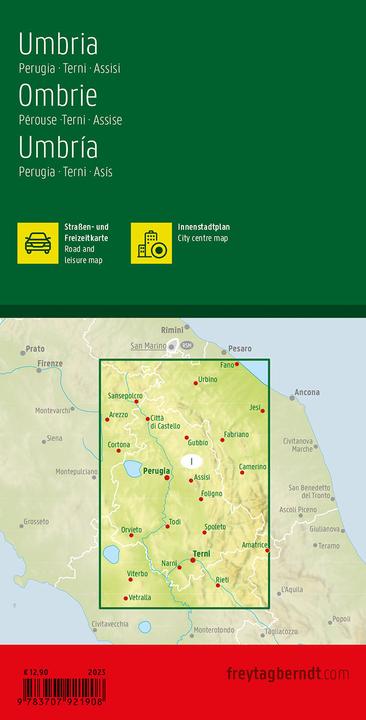Screen dimensions: 366x720
Task: Click the yellow car road map icon
Action: coord(38,243)
